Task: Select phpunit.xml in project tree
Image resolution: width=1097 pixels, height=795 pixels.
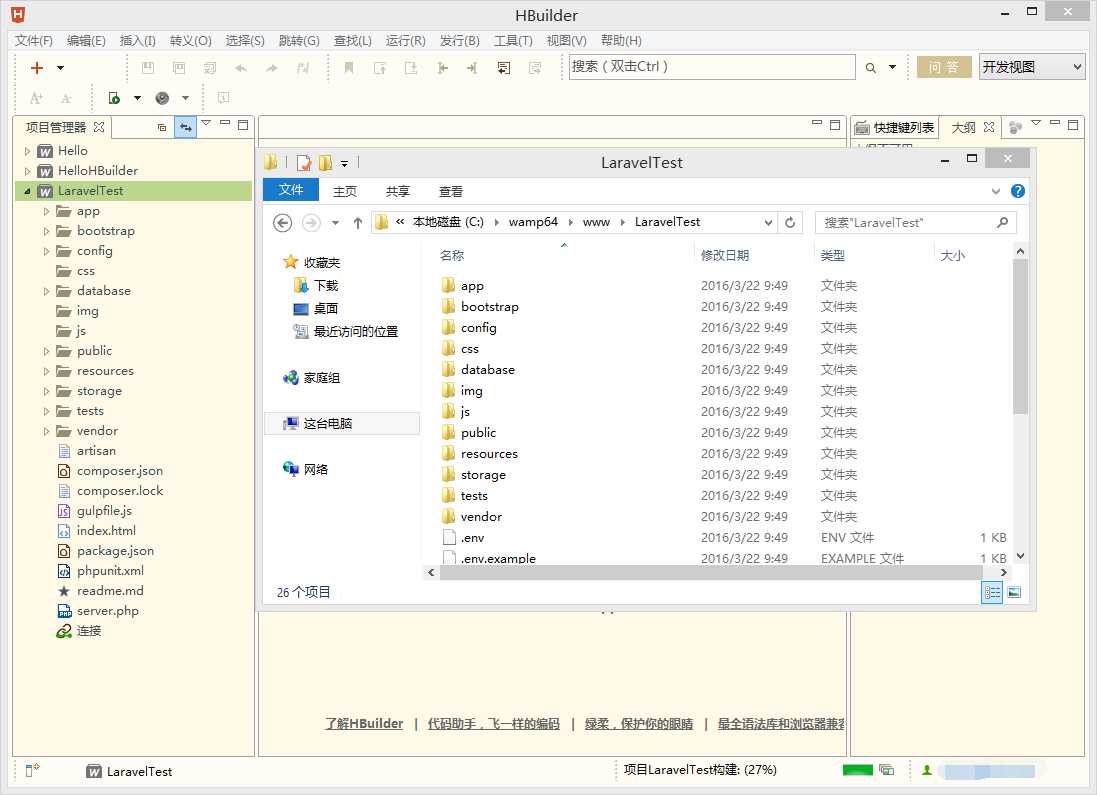Action: pyautogui.click(x=110, y=571)
